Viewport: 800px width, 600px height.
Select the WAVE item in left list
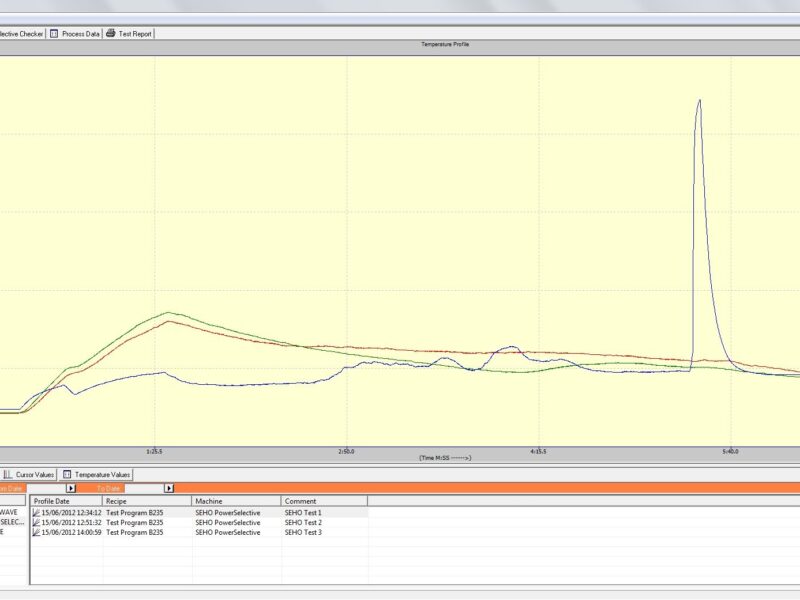(10, 512)
